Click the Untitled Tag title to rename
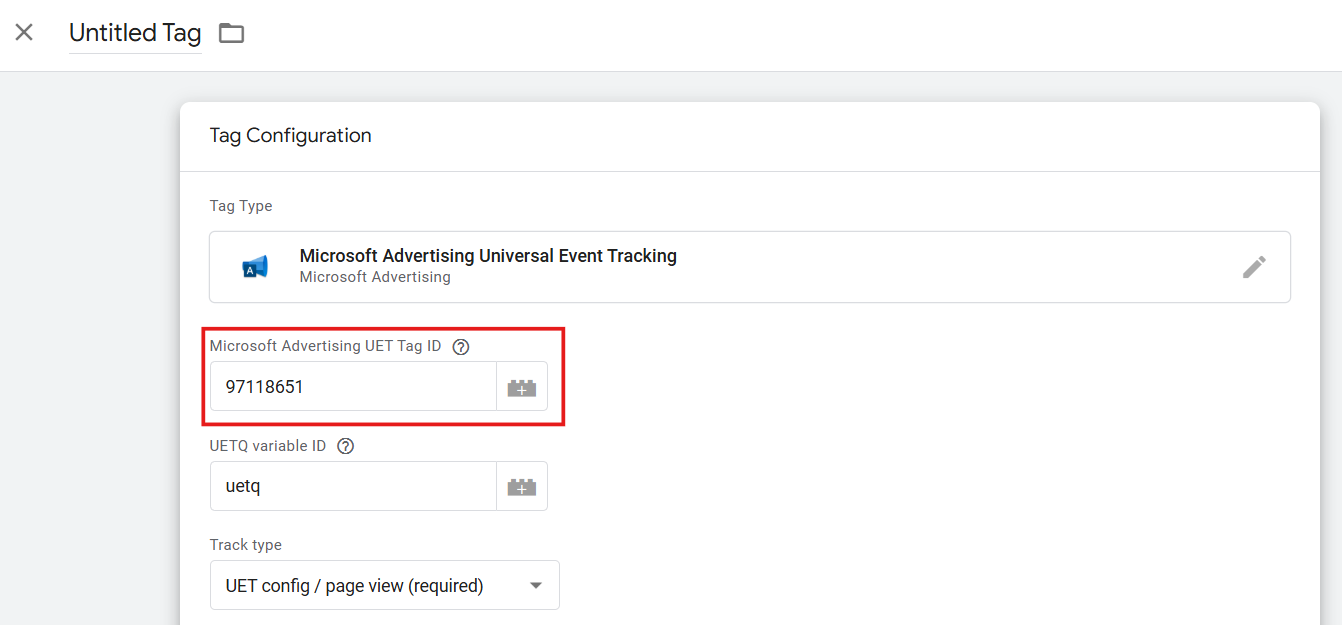The height and width of the screenshot is (625, 1342). 135,33
